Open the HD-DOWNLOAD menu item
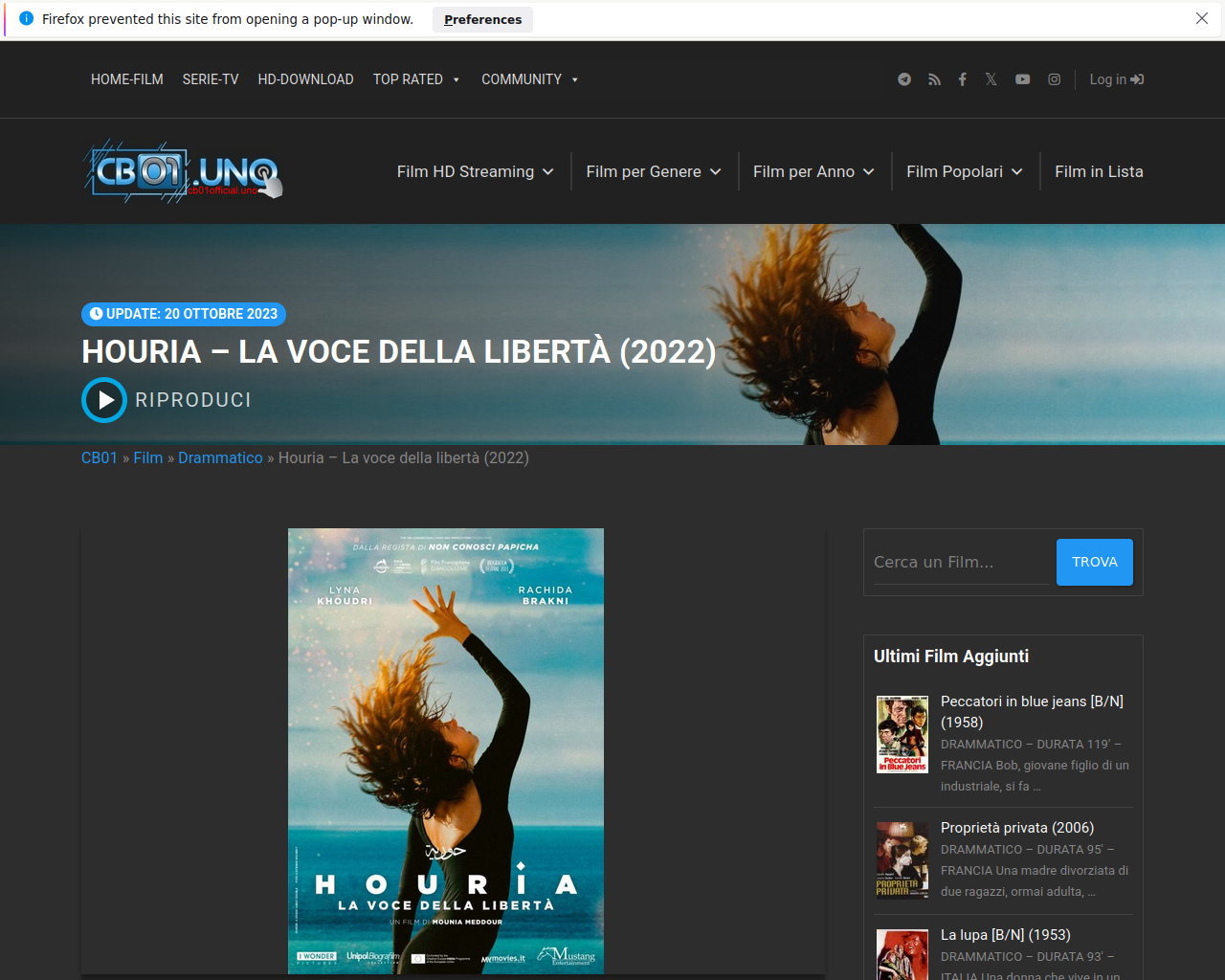 (x=305, y=79)
